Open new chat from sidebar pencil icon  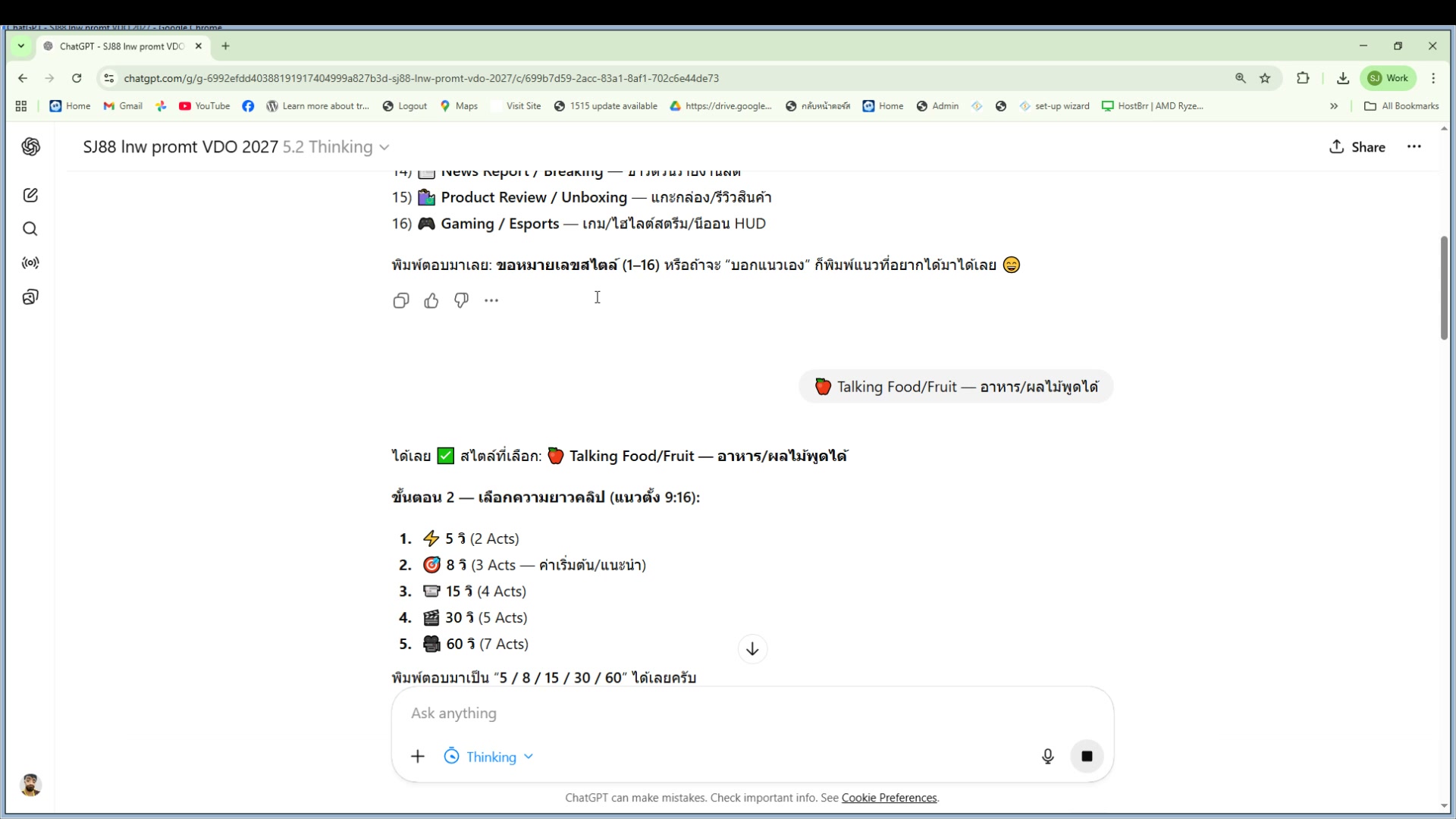click(x=30, y=196)
